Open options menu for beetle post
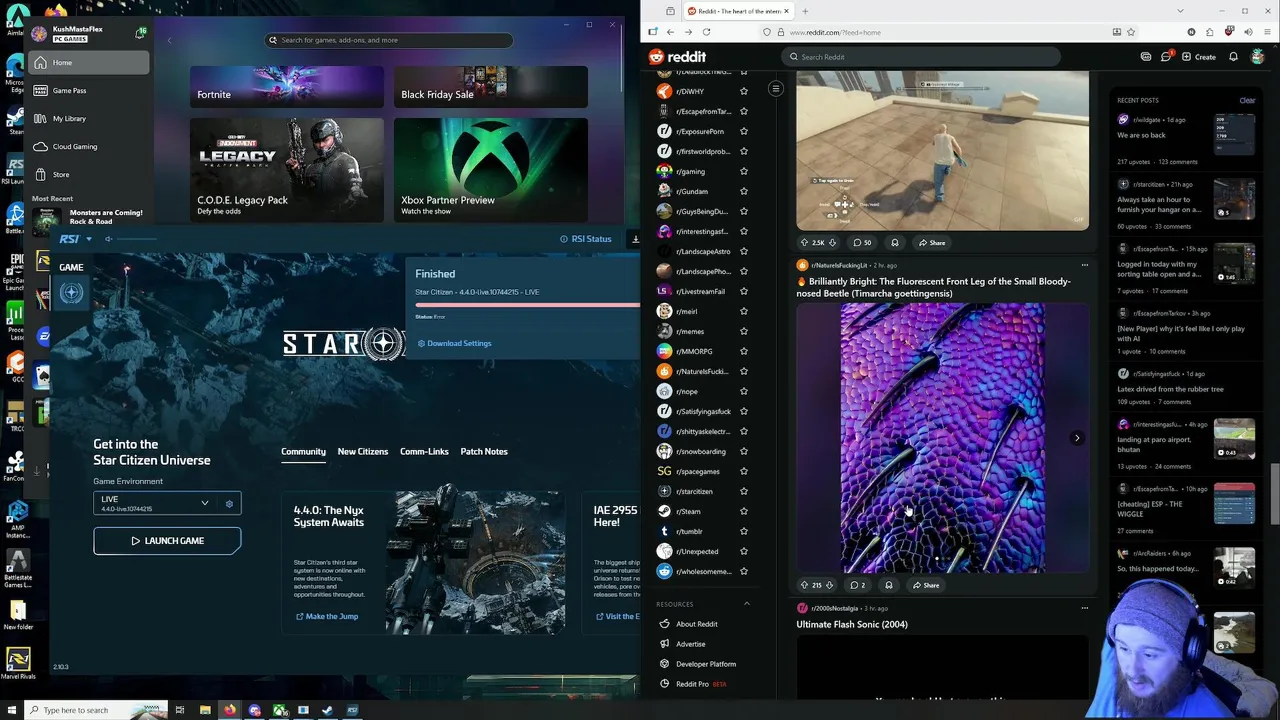The image size is (1280, 720). click(x=1084, y=265)
